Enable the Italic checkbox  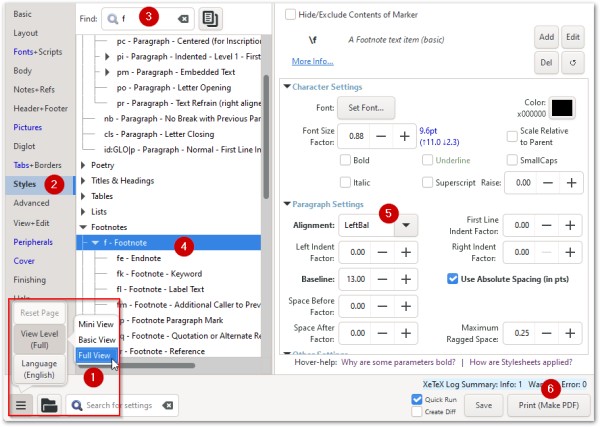pyautogui.click(x=345, y=183)
